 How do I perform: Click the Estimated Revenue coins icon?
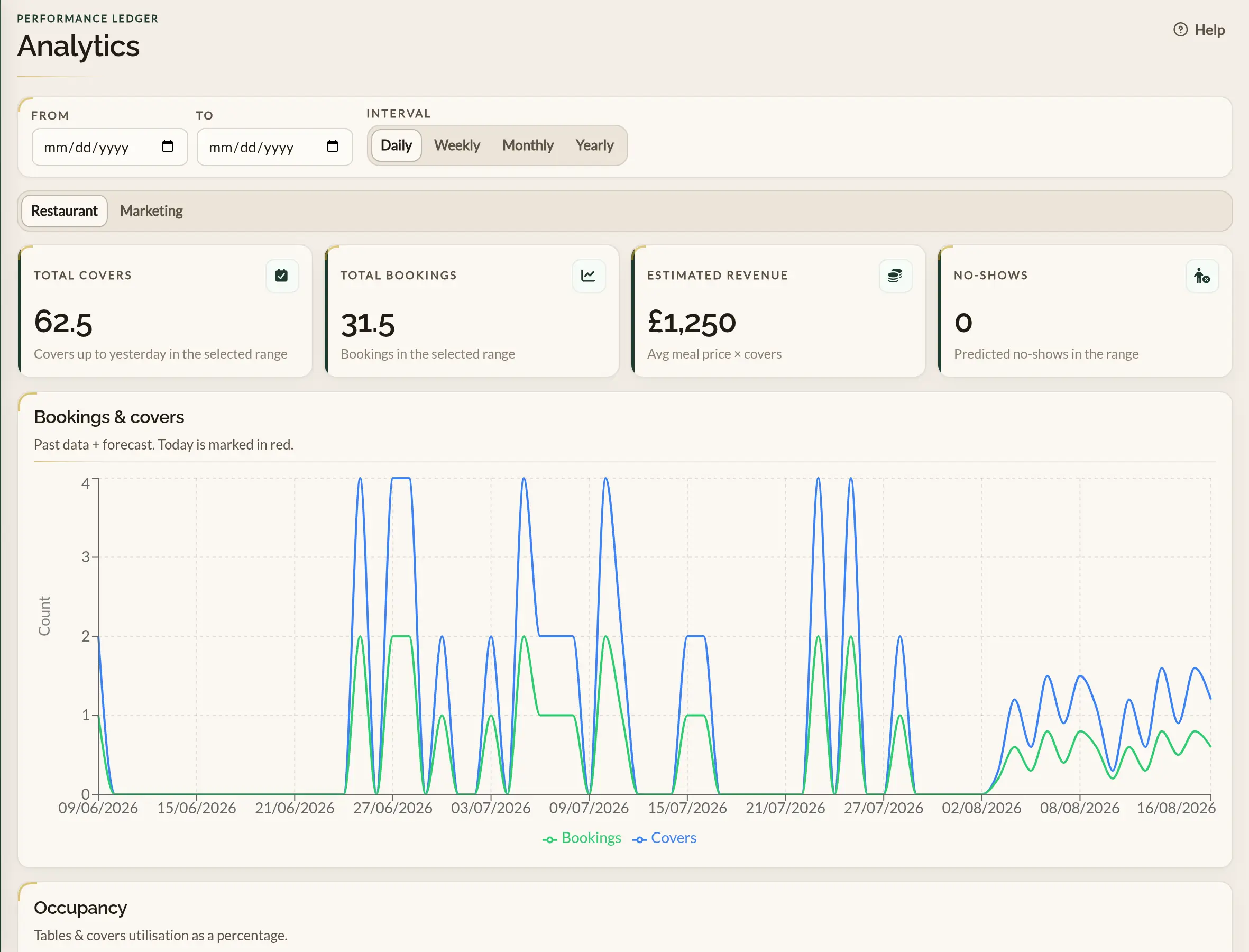coord(895,276)
